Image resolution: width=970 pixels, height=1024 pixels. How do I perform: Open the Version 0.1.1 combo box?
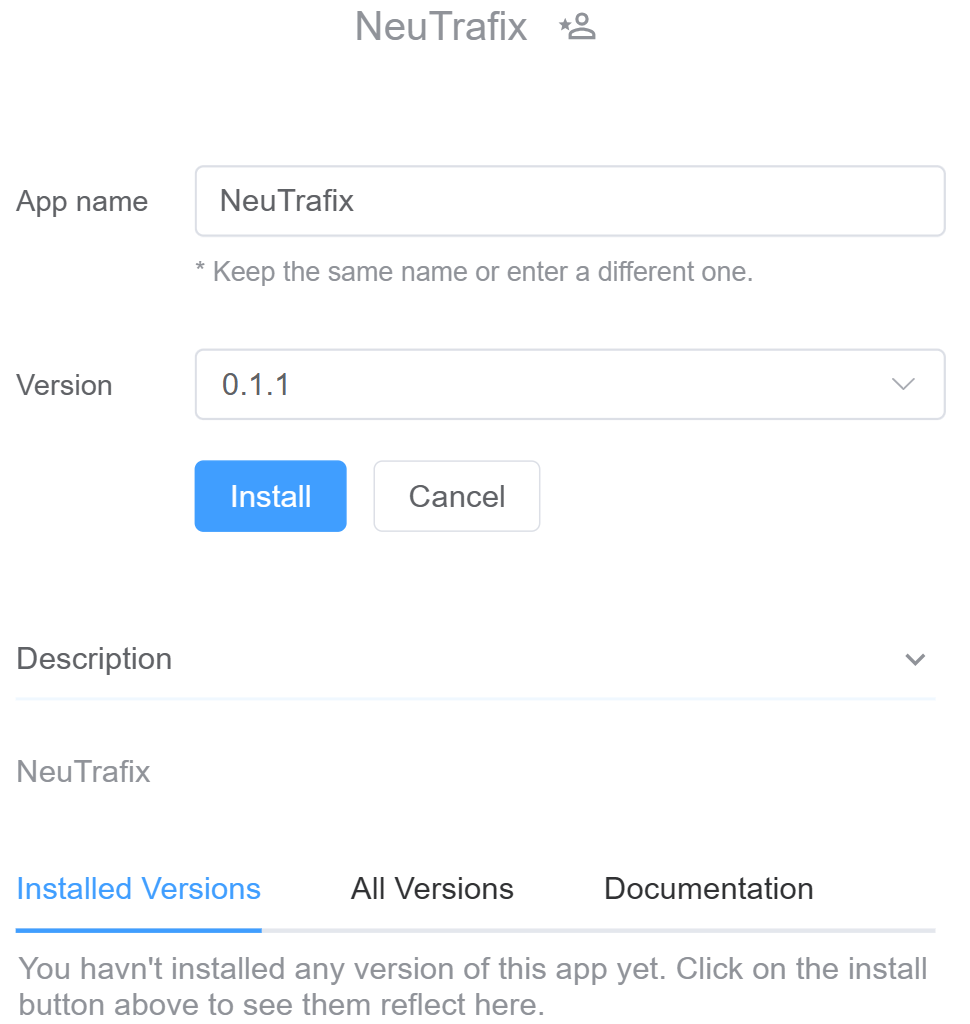point(569,385)
